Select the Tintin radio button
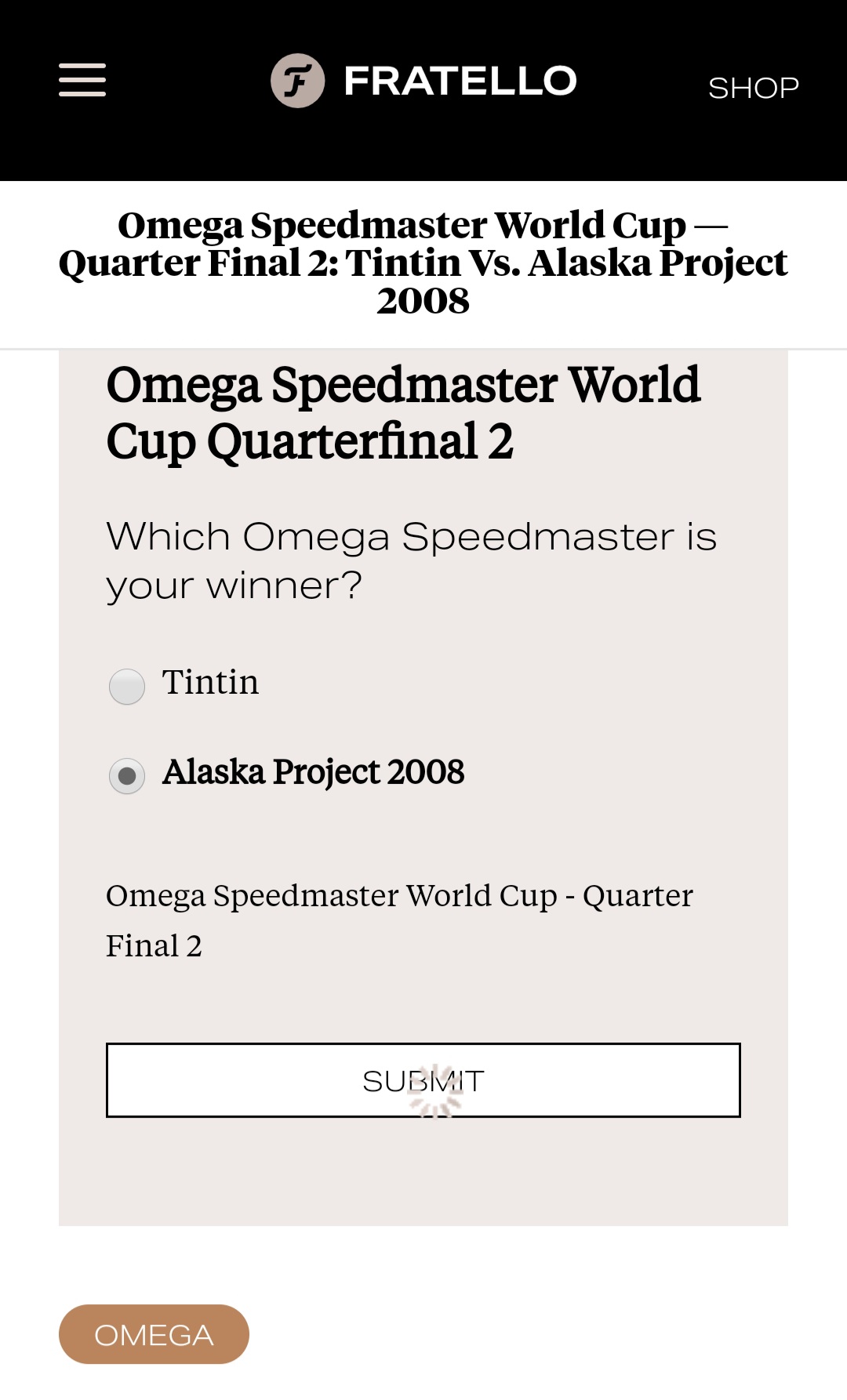The image size is (847, 1400). point(127,687)
